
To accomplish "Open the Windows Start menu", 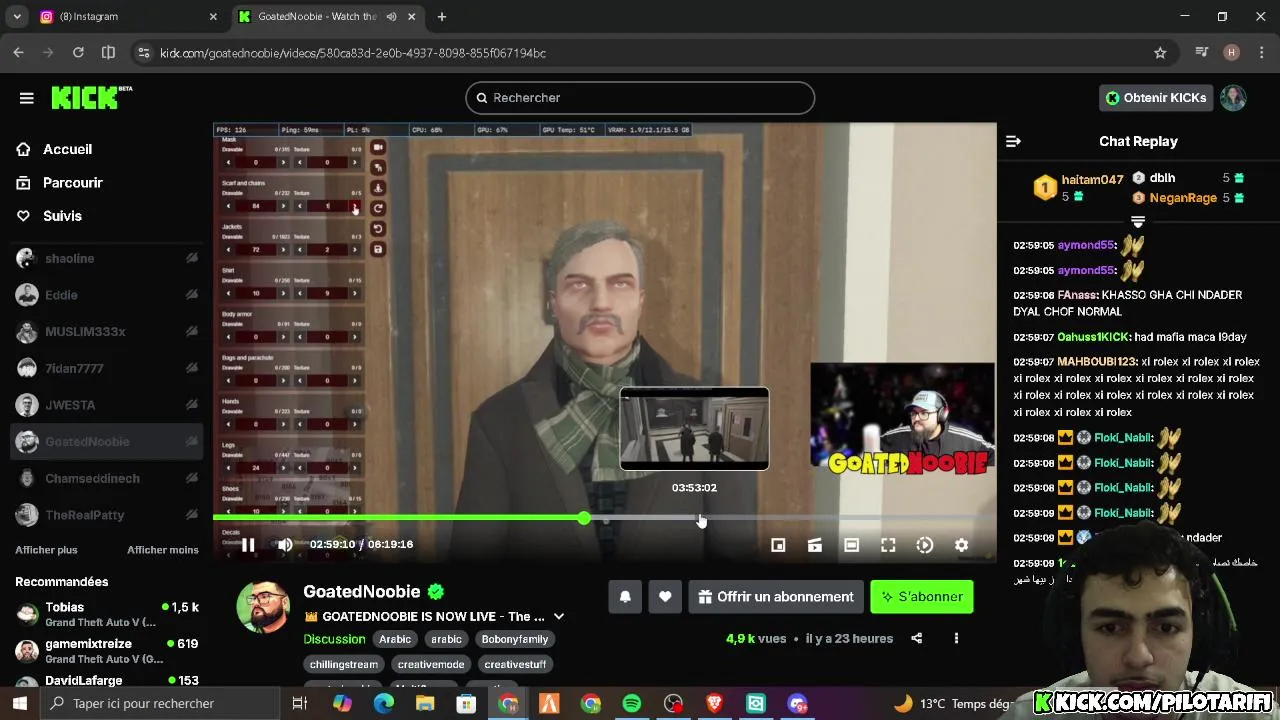I will tap(20, 703).
